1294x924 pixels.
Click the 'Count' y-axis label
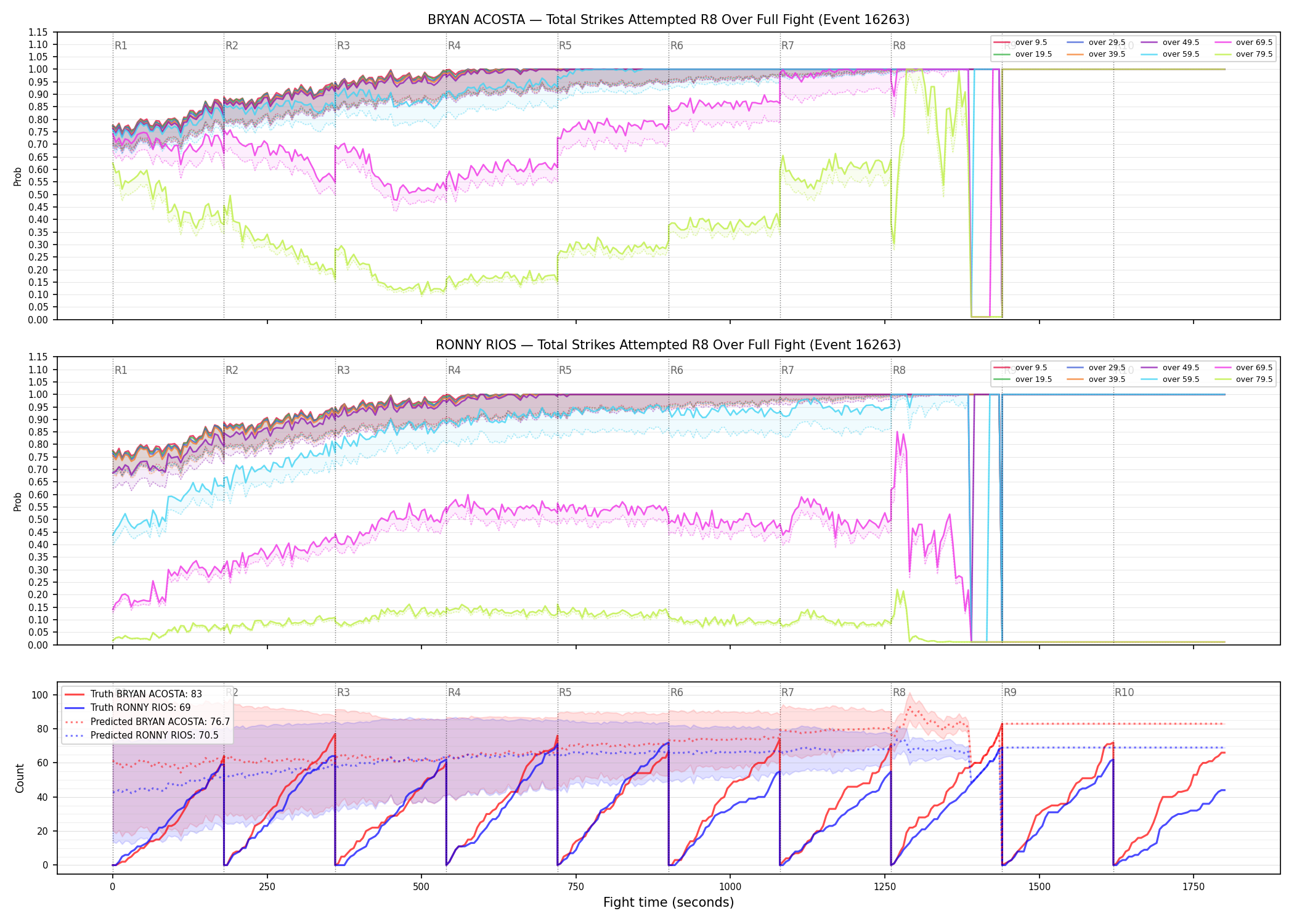[x=20, y=778]
